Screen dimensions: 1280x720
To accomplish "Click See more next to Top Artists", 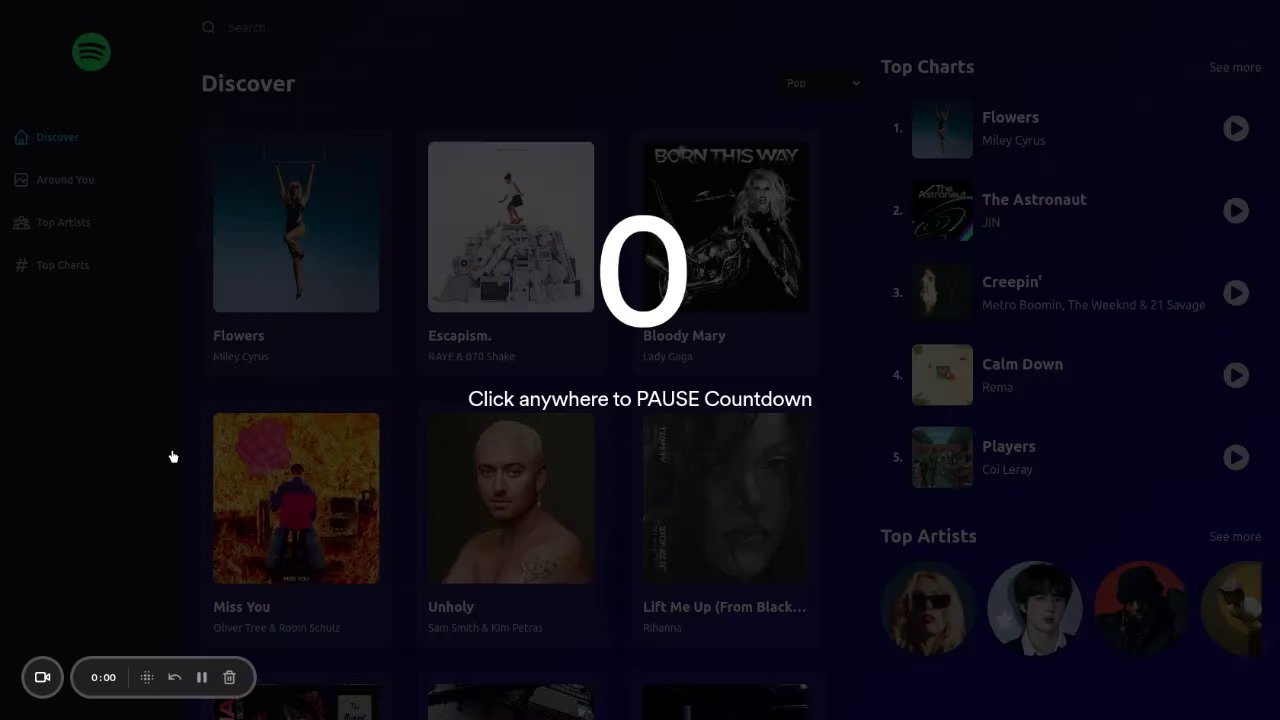I will pos(1235,537).
